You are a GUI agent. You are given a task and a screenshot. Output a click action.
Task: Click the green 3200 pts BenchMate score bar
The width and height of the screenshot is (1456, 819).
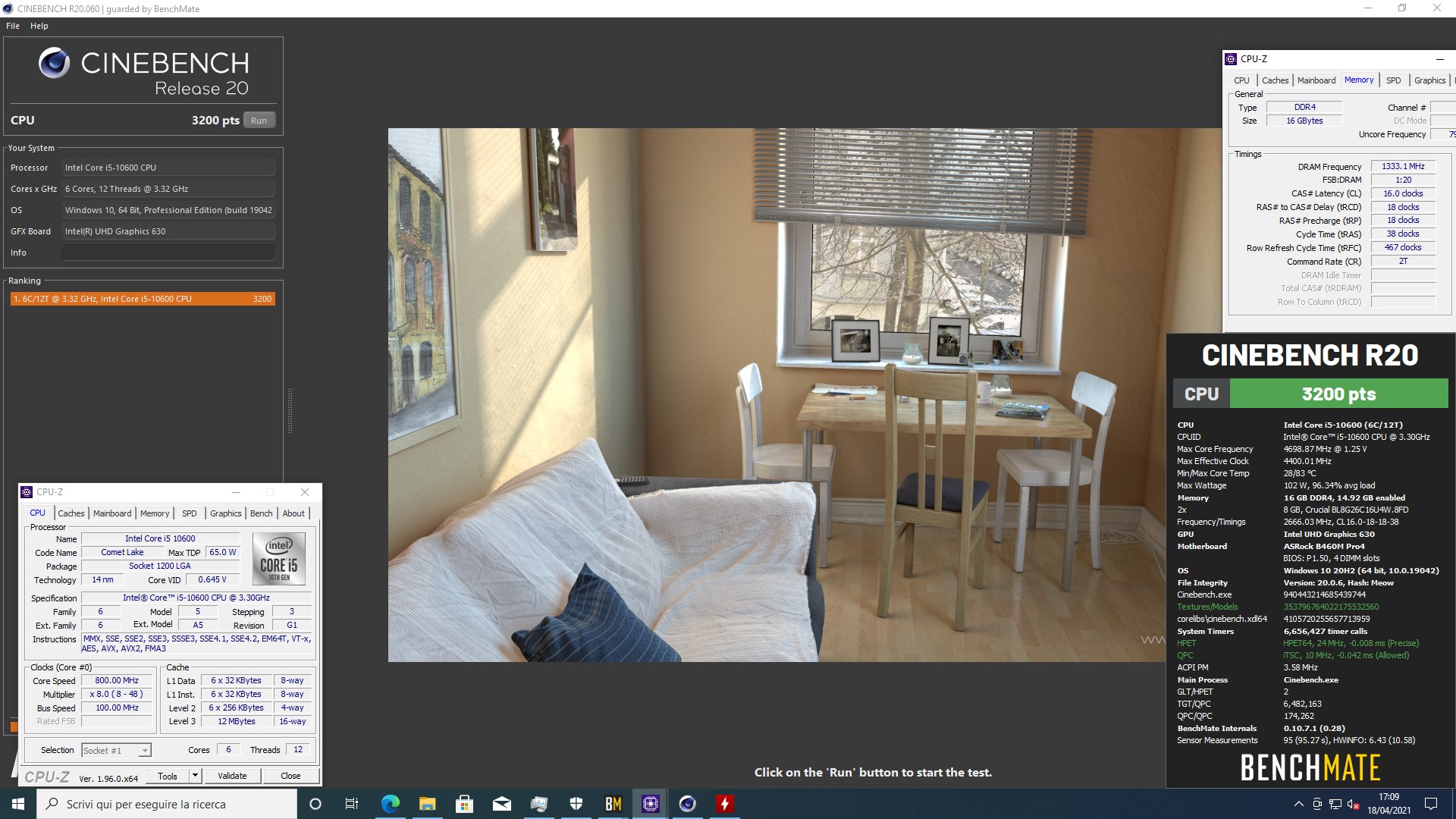[1338, 394]
